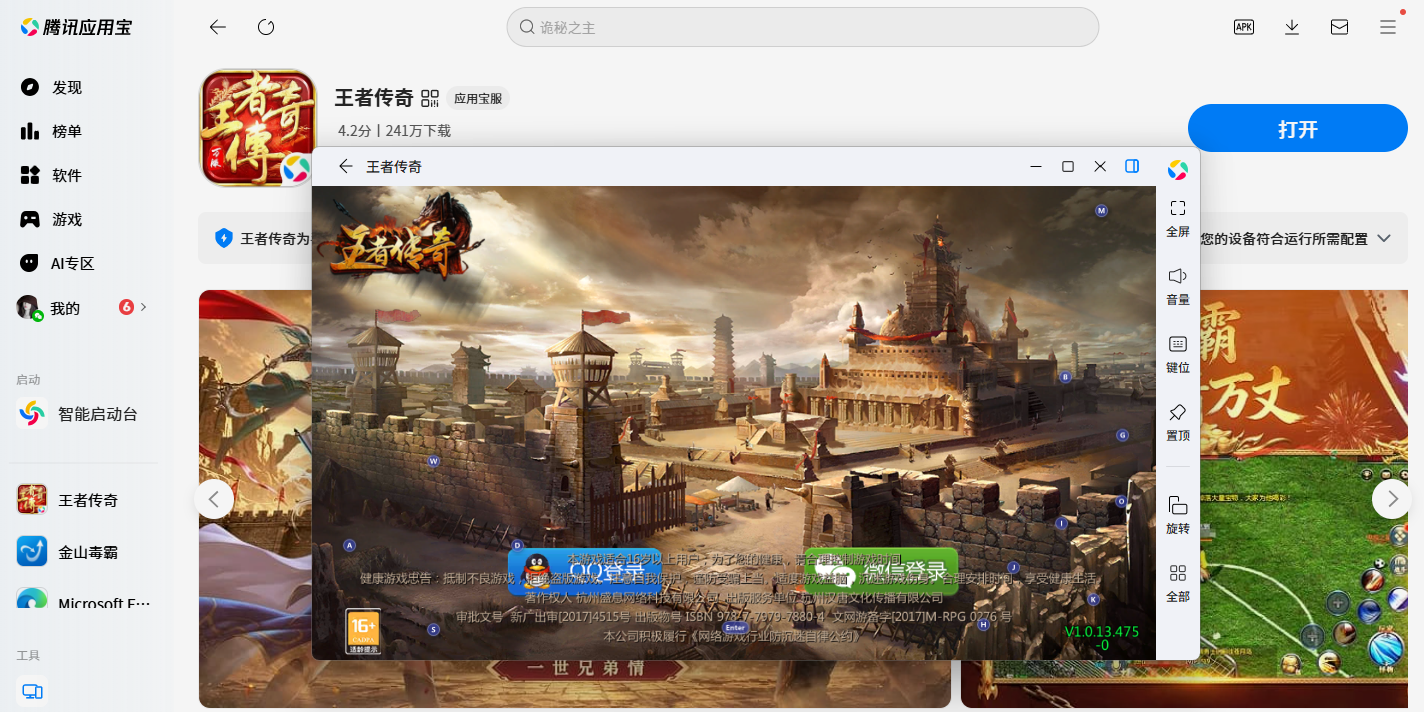The width and height of the screenshot is (1424, 712).
Task: Switch the game to 全屏 fullscreen
Action: coord(1178,219)
